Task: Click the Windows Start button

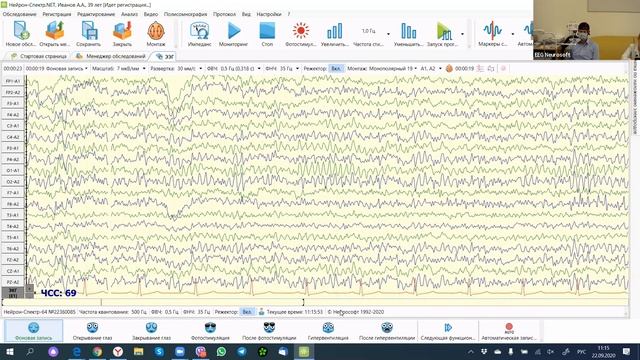Action: coord(9,352)
